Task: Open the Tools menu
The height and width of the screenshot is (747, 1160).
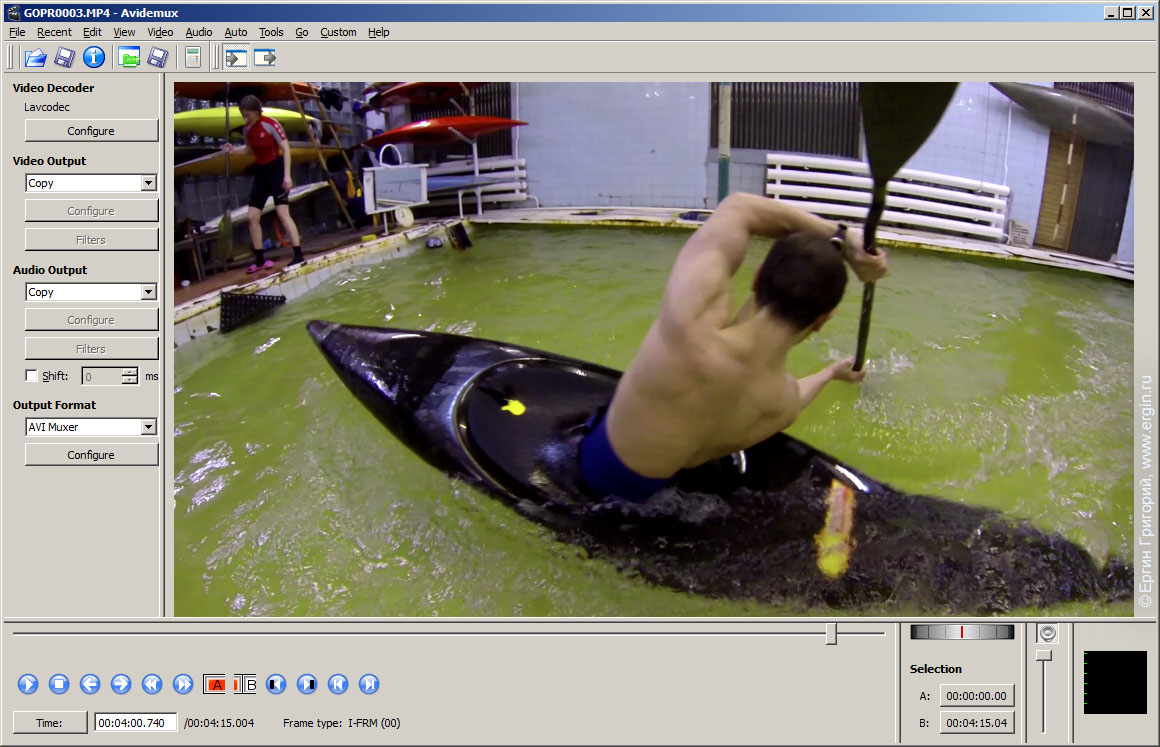Action: 271,32
